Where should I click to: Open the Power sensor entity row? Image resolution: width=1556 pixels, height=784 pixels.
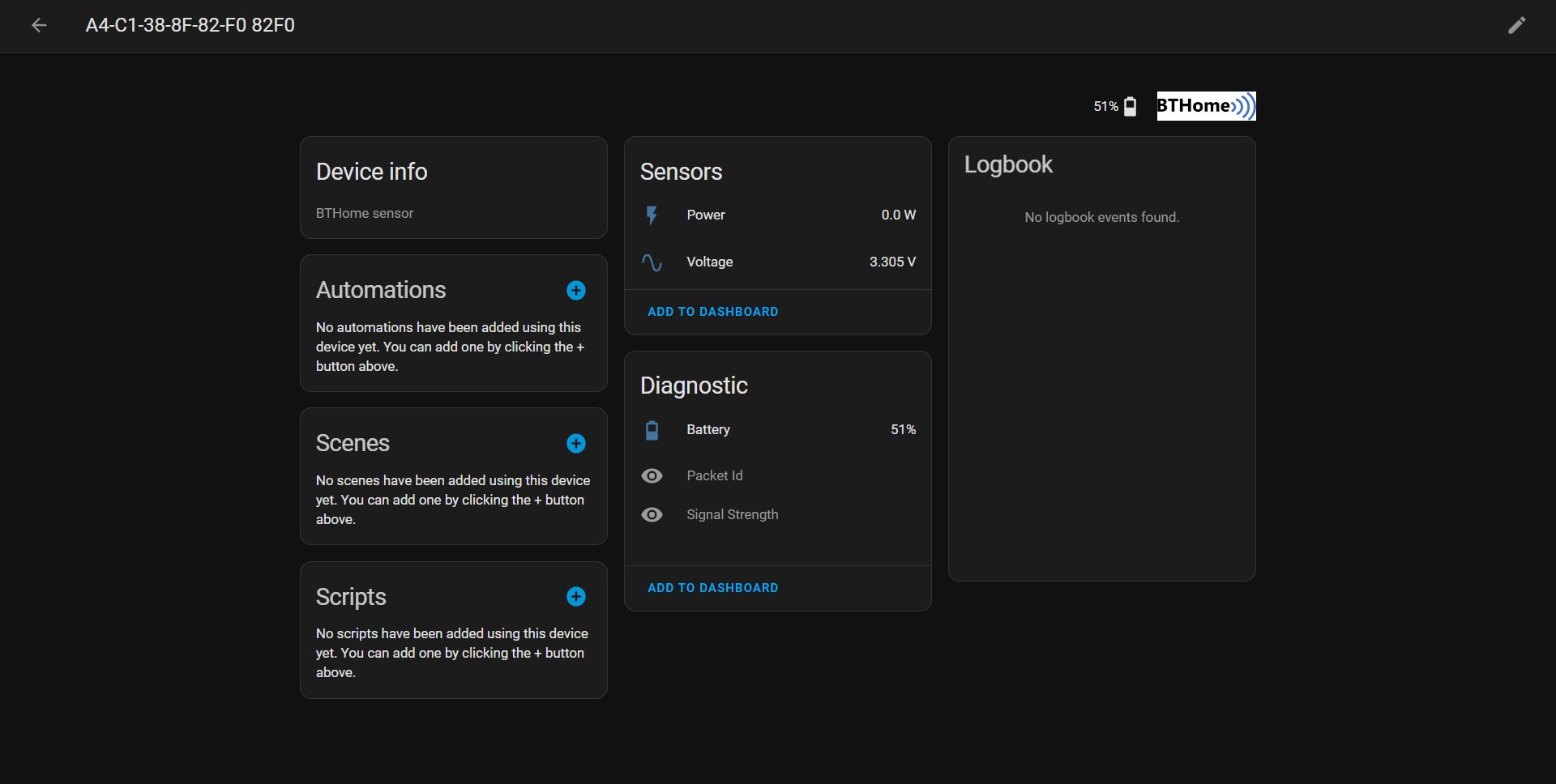778,215
